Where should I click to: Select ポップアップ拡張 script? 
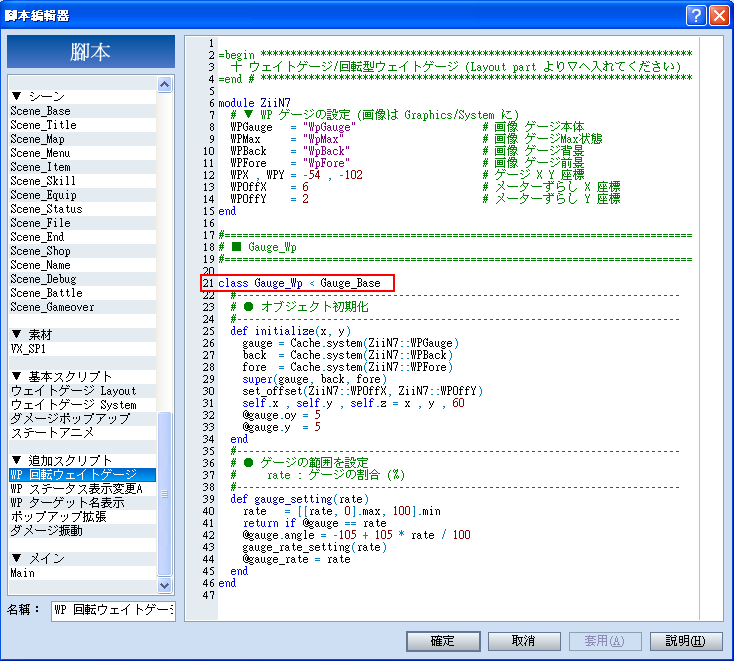pos(82,517)
